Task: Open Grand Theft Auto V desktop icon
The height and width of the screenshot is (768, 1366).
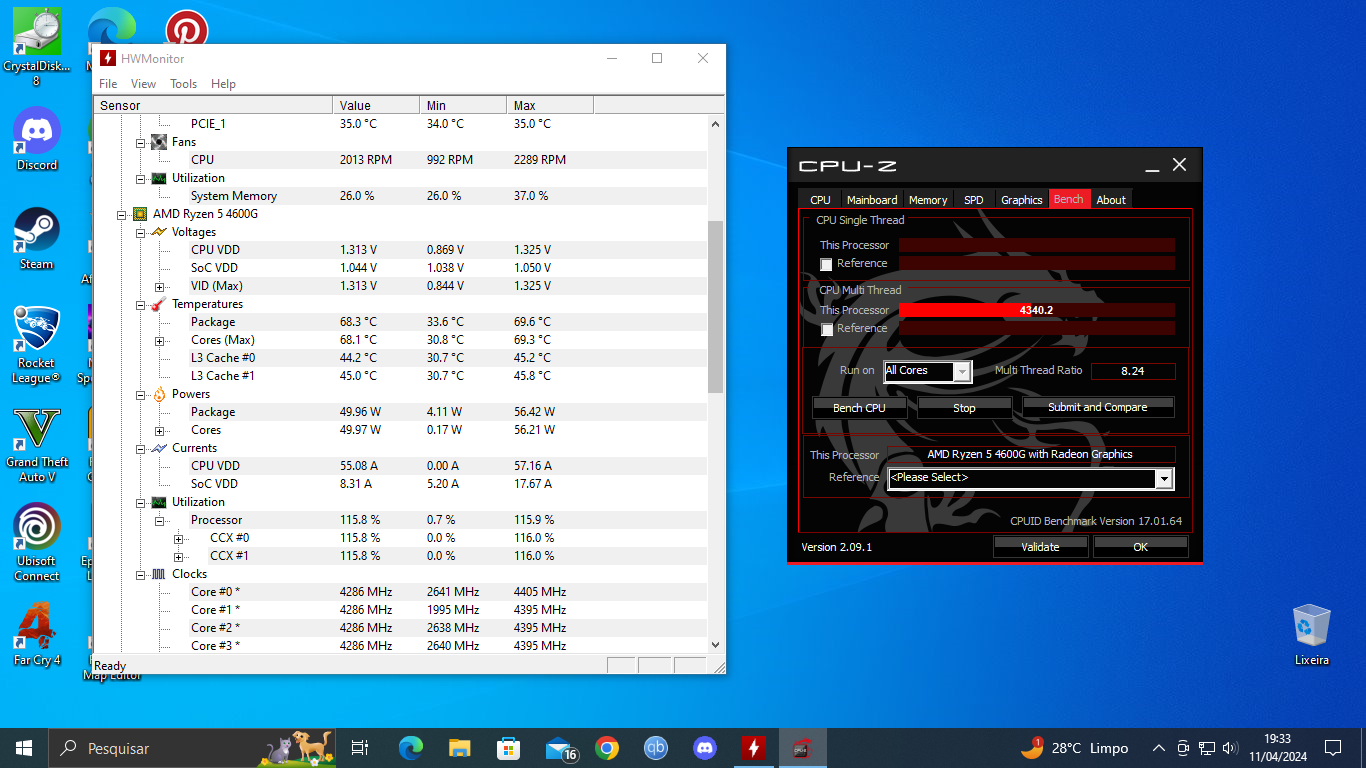Action: pos(37,444)
